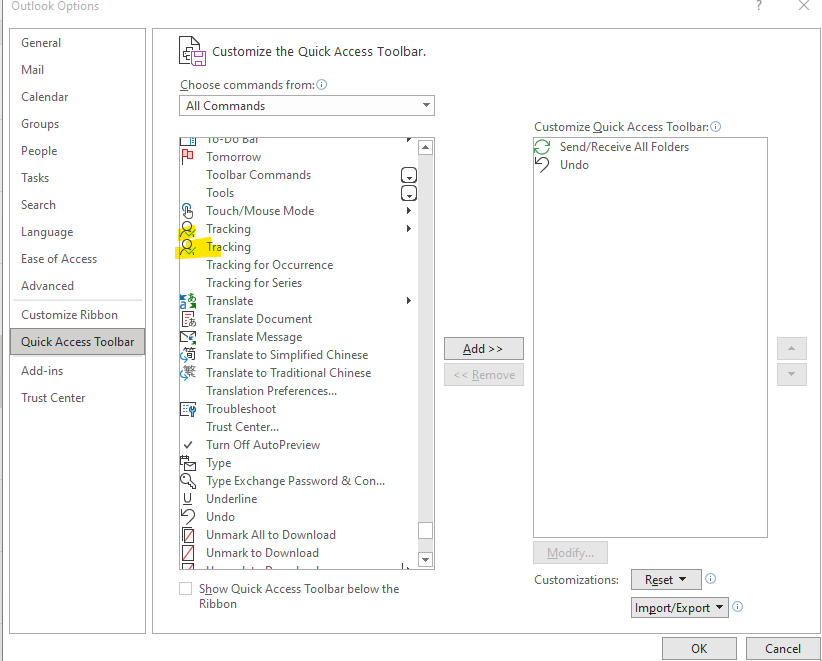Click the command list scrollbar down arrow
This screenshot has width=822, height=661.
[x=425, y=559]
